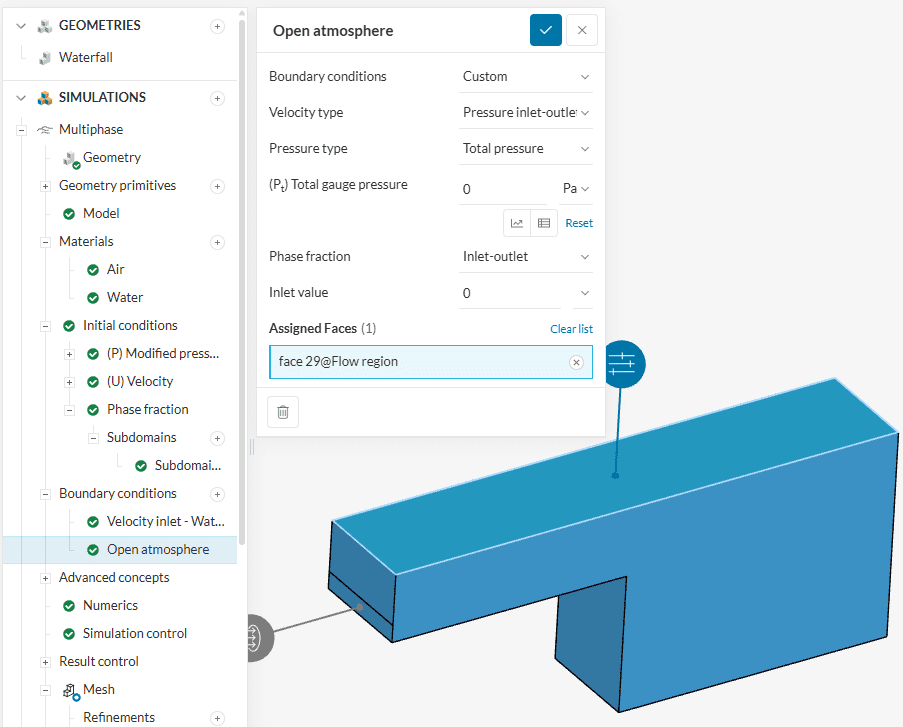
Task: Click the Total gauge pressure input field
Action: pyautogui.click(x=508, y=189)
